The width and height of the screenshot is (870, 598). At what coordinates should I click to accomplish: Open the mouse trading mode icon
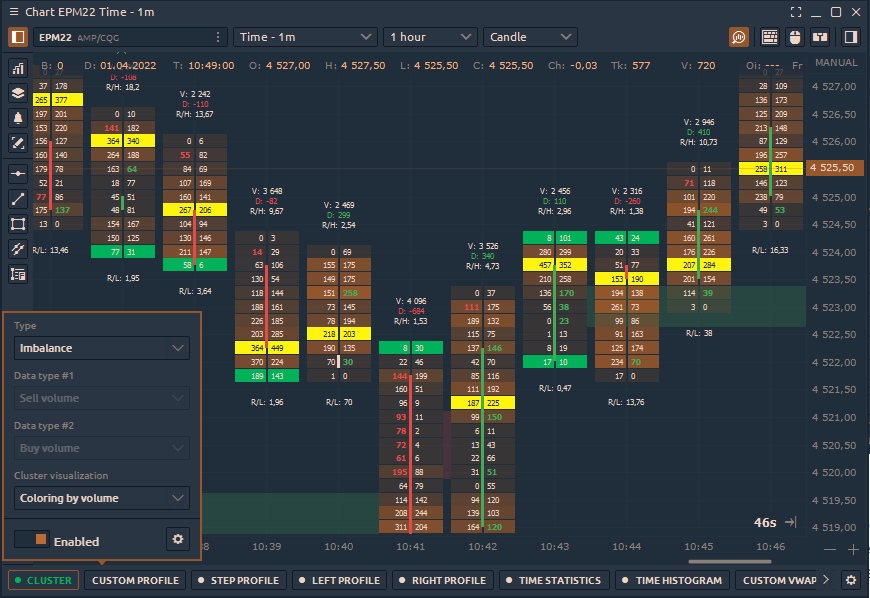[x=795, y=37]
